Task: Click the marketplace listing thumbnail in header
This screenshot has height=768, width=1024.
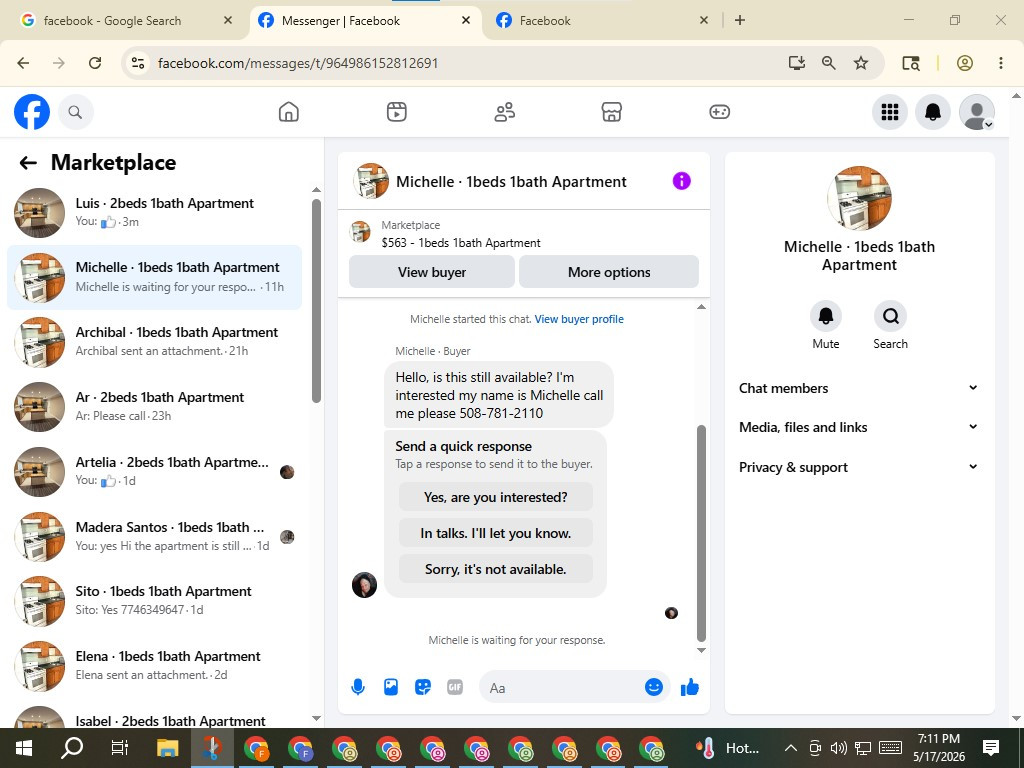Action: point(360,232)
